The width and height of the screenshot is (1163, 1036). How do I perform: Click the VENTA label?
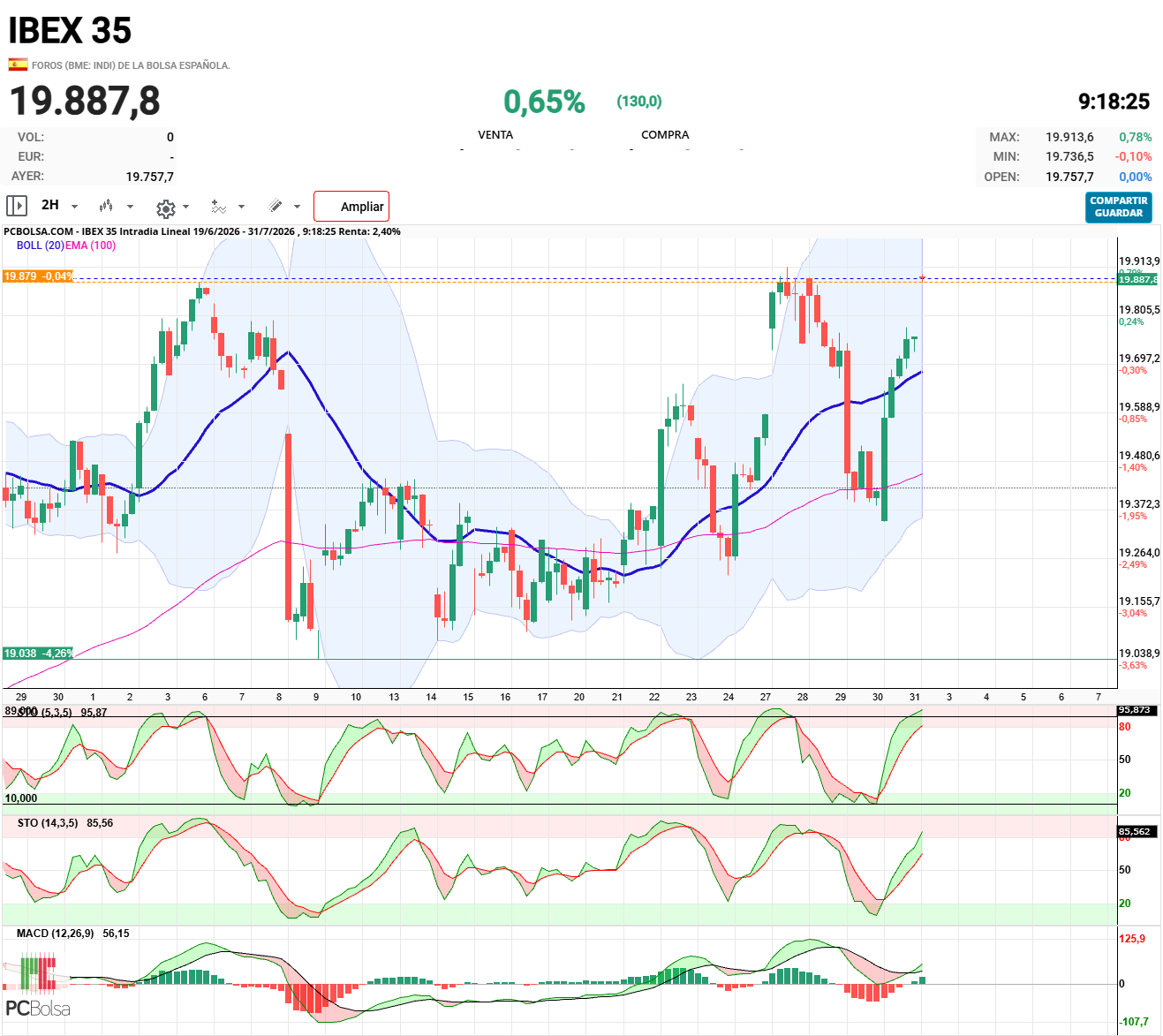(x=495, y=135)
